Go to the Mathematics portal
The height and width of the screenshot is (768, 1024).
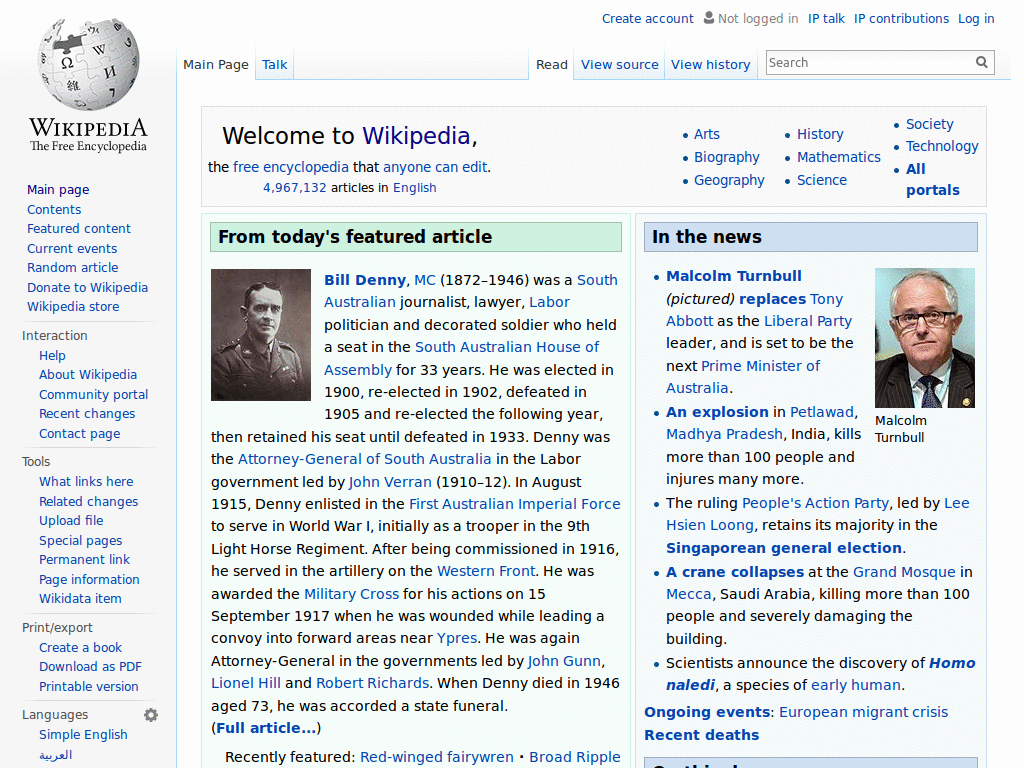click(839, 157)
